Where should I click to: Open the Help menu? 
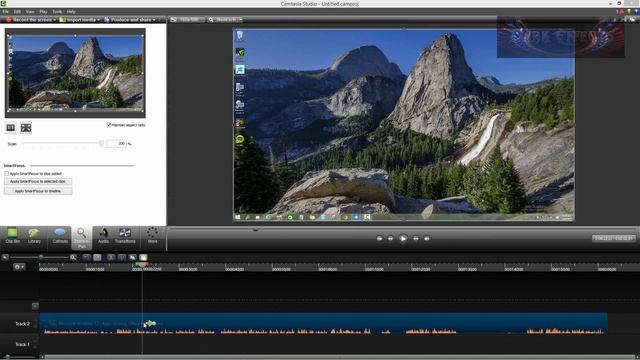pyautogui.click(x=71, y=12)
